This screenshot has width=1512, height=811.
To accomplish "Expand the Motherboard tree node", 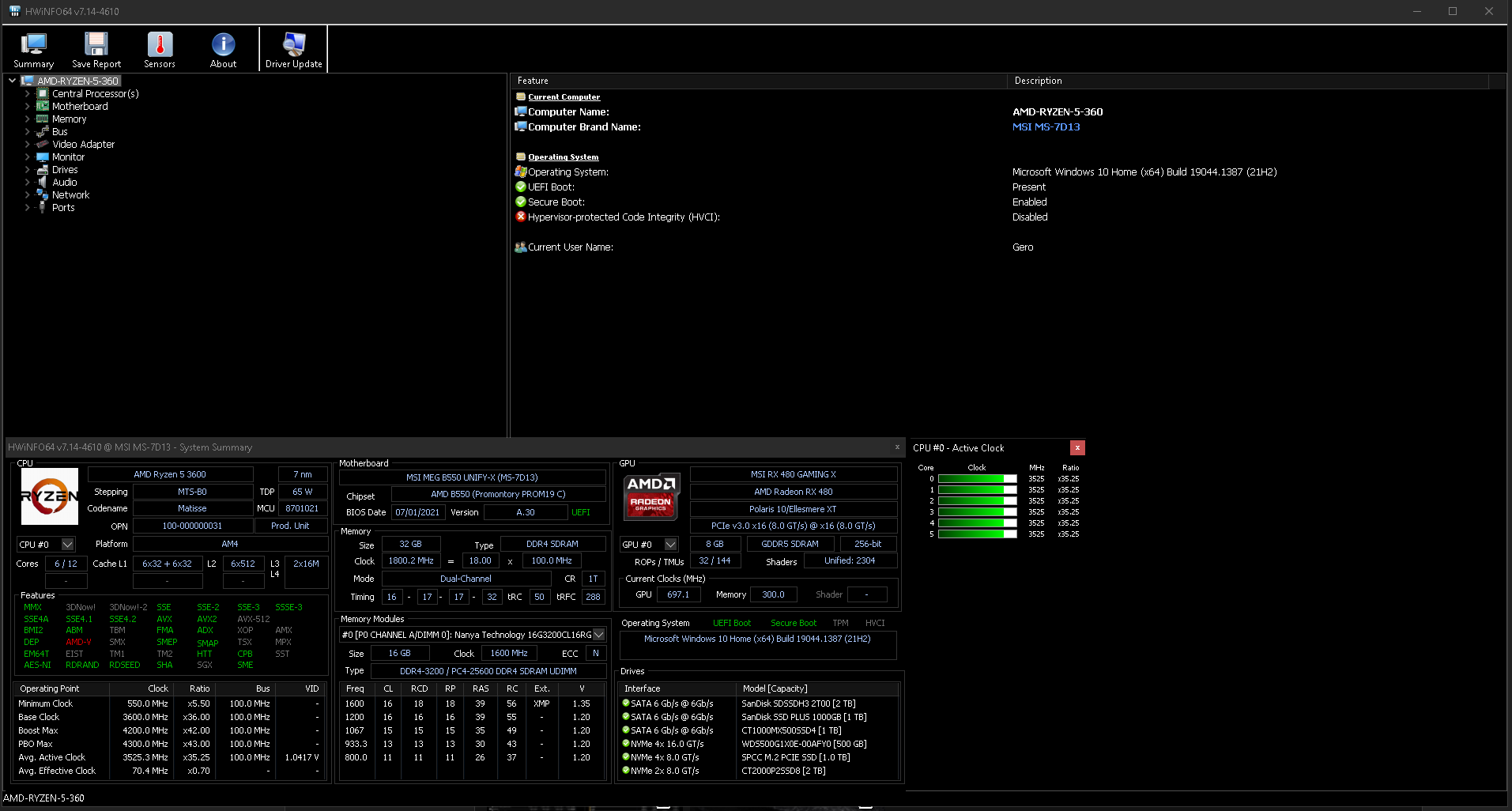I will tap(28, 106).
